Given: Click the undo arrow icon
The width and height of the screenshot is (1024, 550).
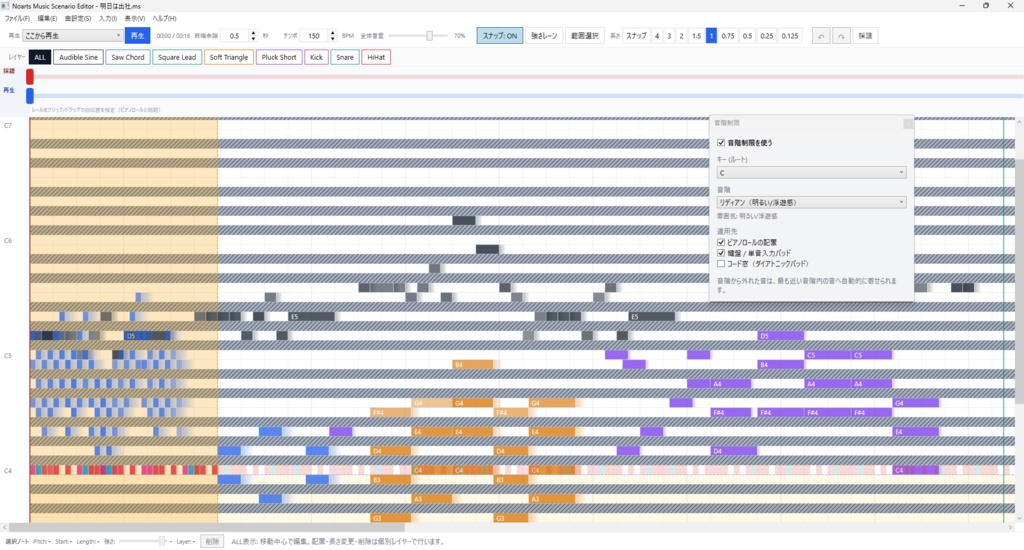Looking at the screenshot, I should click(821, 36).
